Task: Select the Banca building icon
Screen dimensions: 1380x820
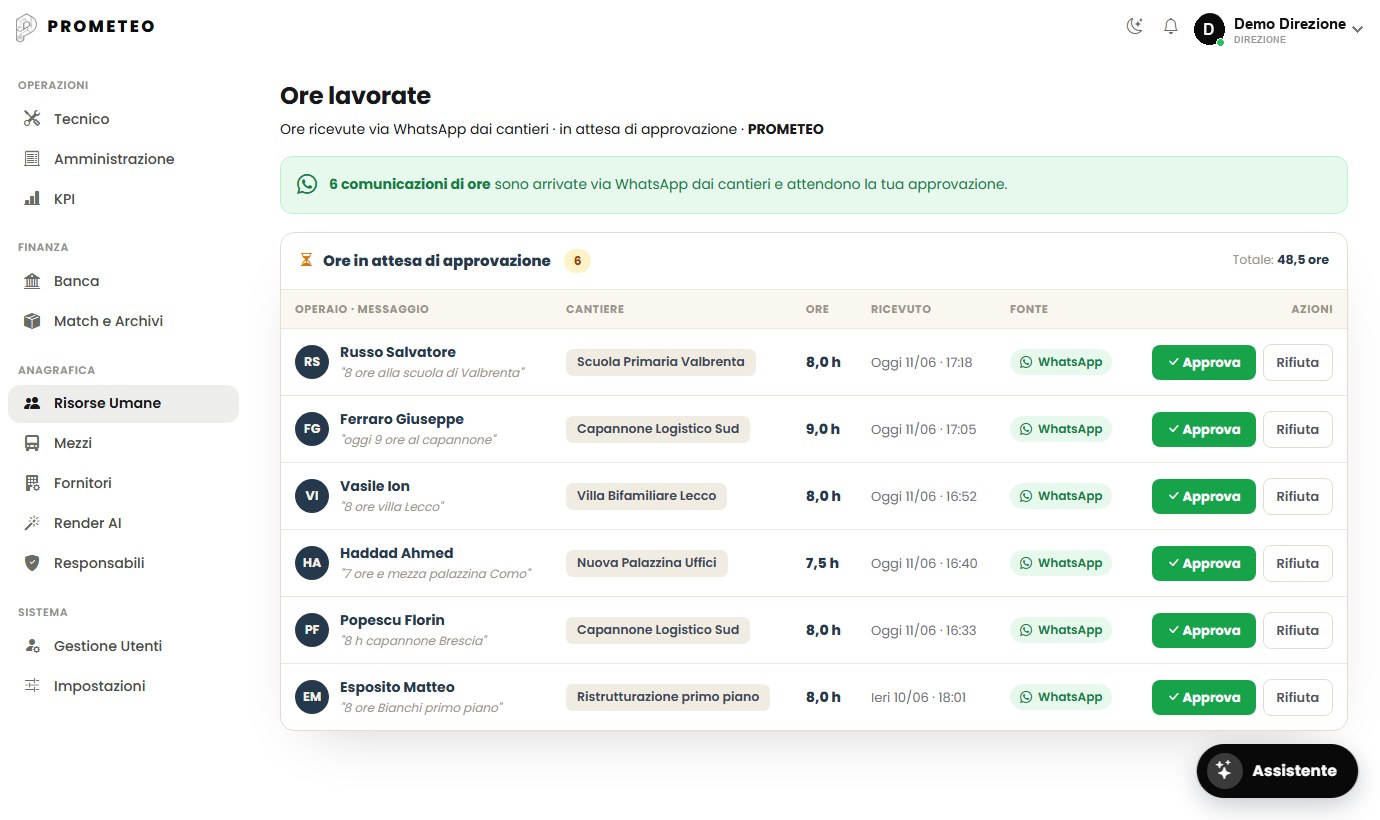Action: coord(32,281)
